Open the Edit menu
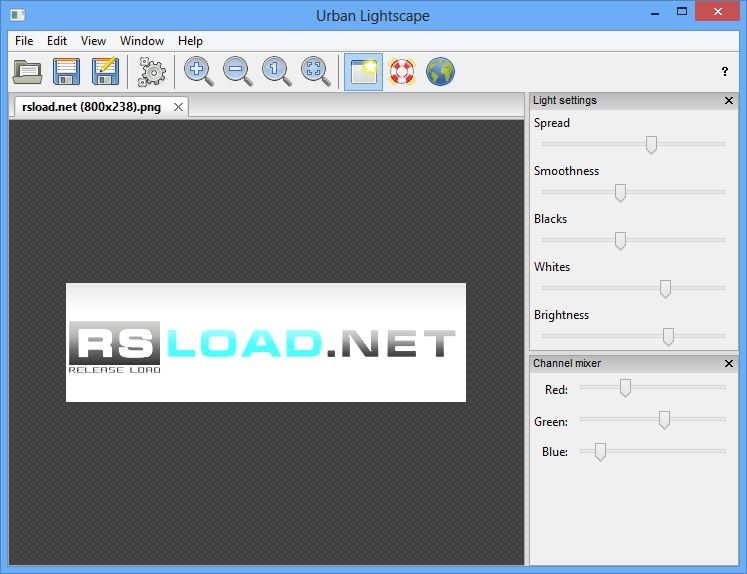 click(57, 41)
